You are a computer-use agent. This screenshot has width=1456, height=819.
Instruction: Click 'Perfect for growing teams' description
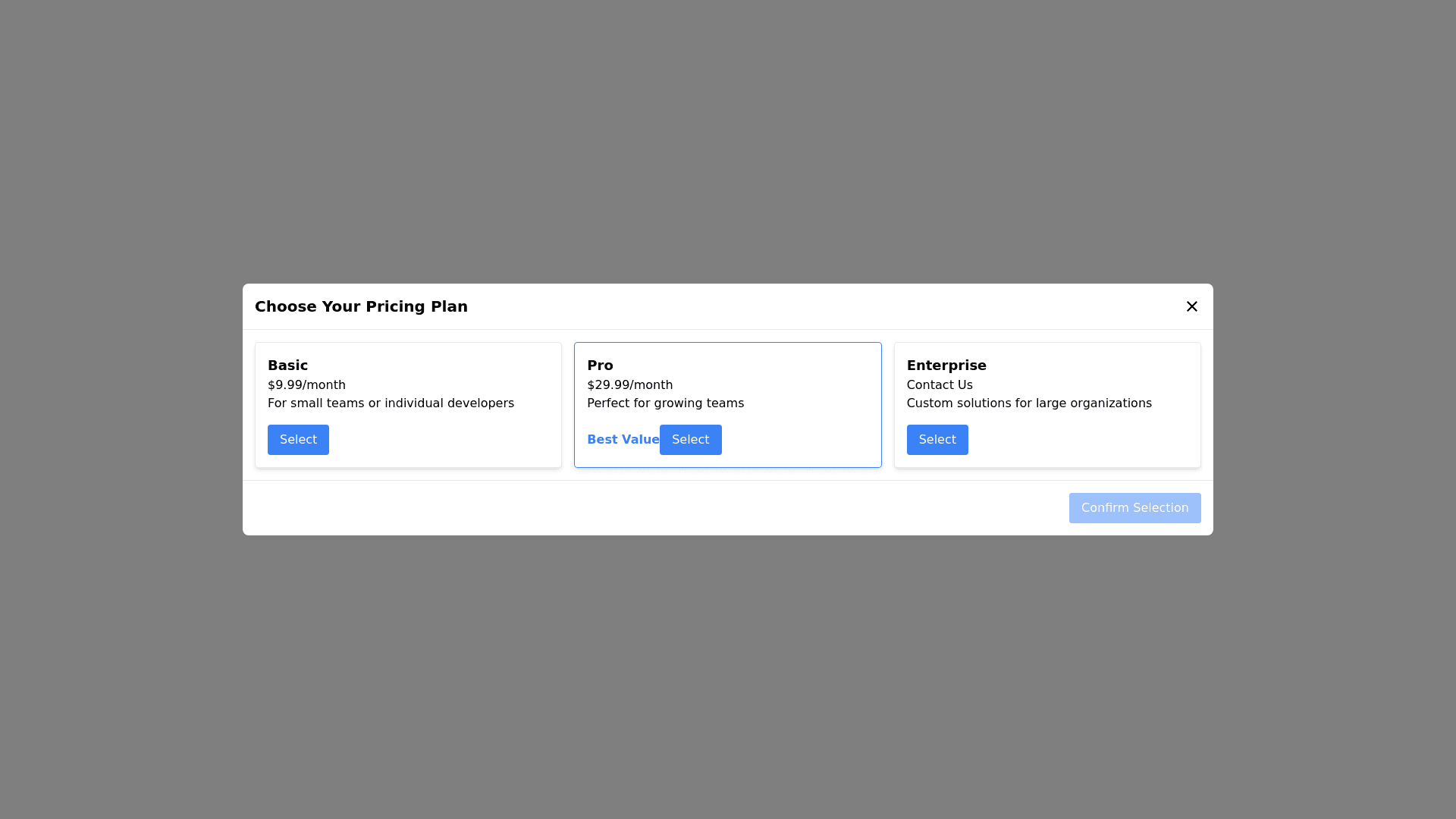(x=665, y=403)
